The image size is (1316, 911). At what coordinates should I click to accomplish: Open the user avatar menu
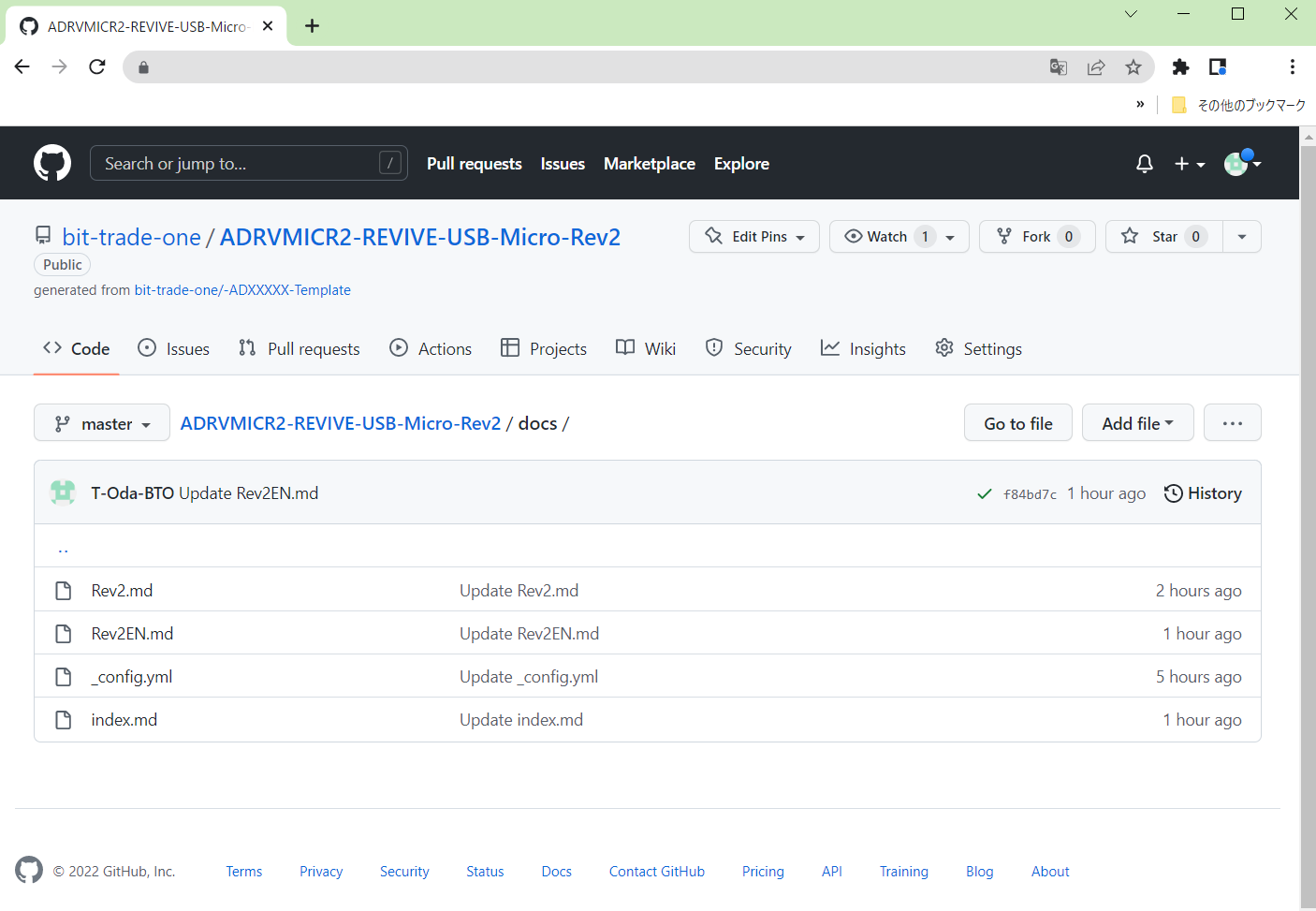(x=1242, y=163)
